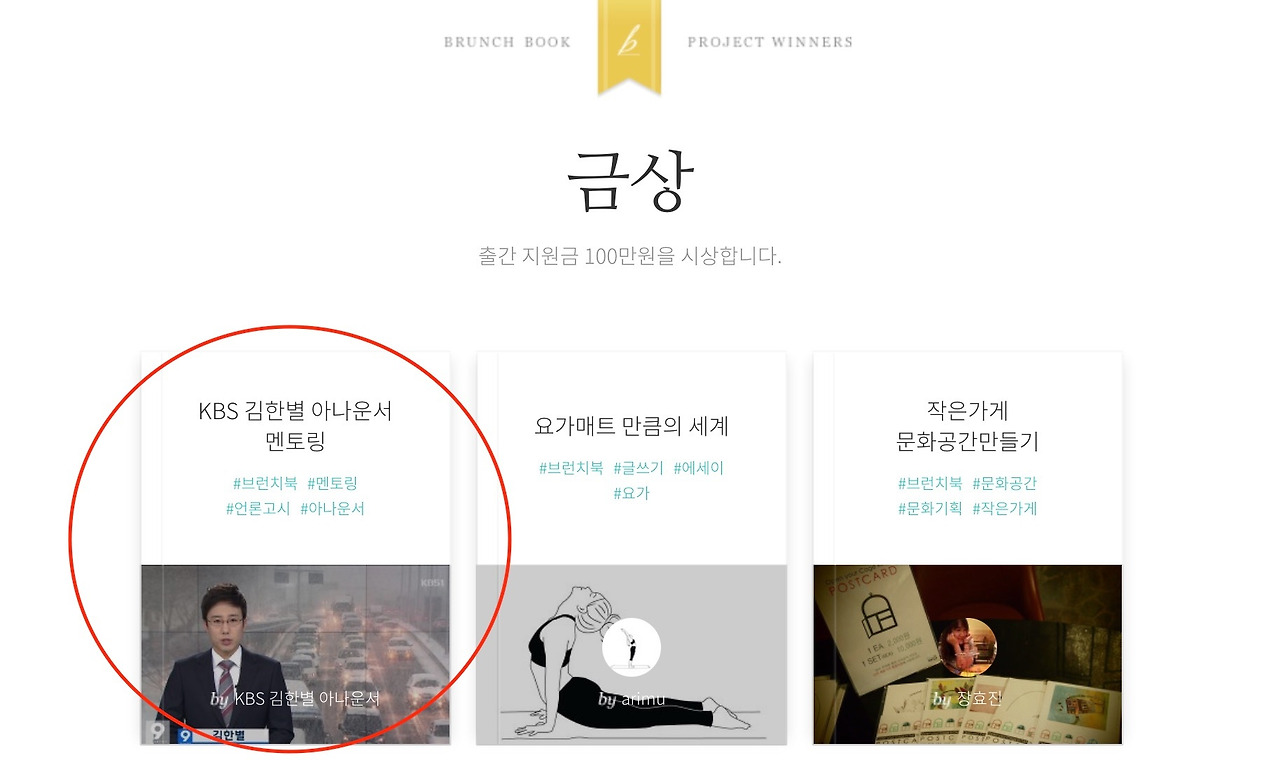Viewport: 1280px width, 760px height.
Task: Open the author link by KBS 김한별 아나운서
Action: point(295,698)
